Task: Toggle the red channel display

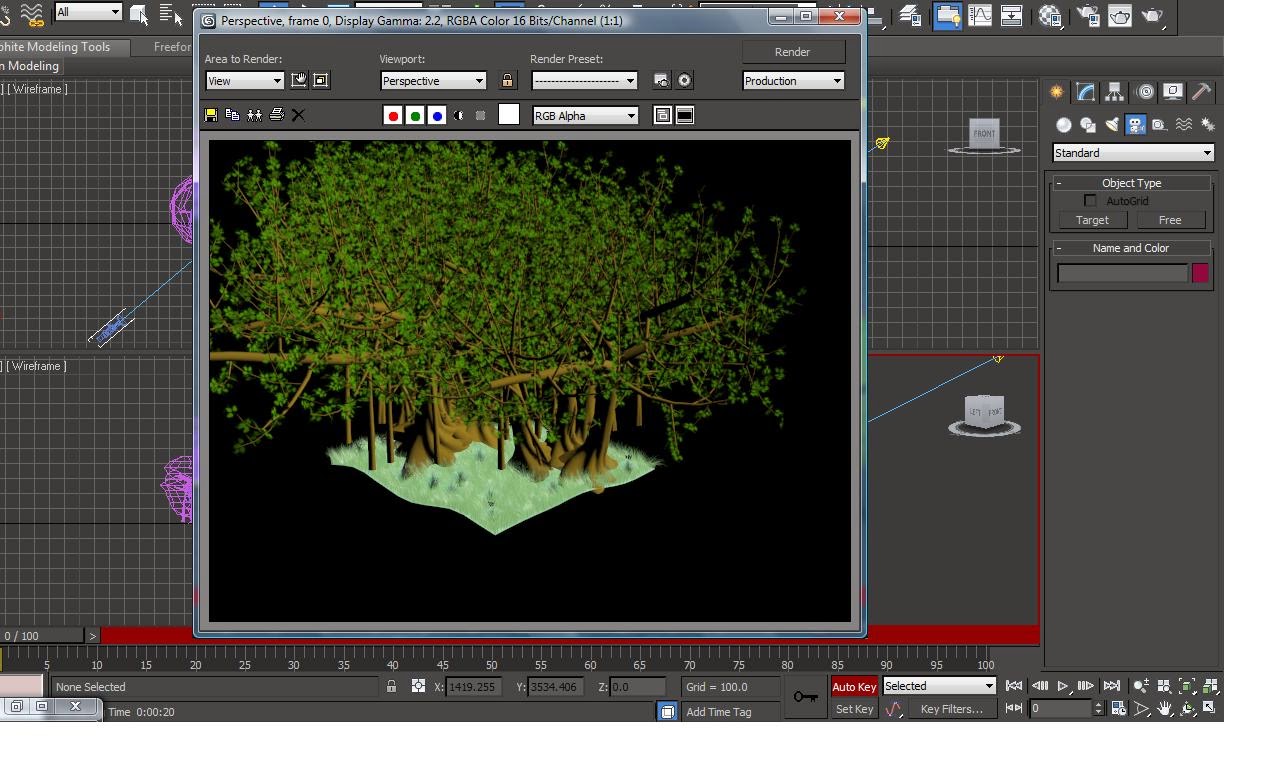Action: click(x=393, y=116)
